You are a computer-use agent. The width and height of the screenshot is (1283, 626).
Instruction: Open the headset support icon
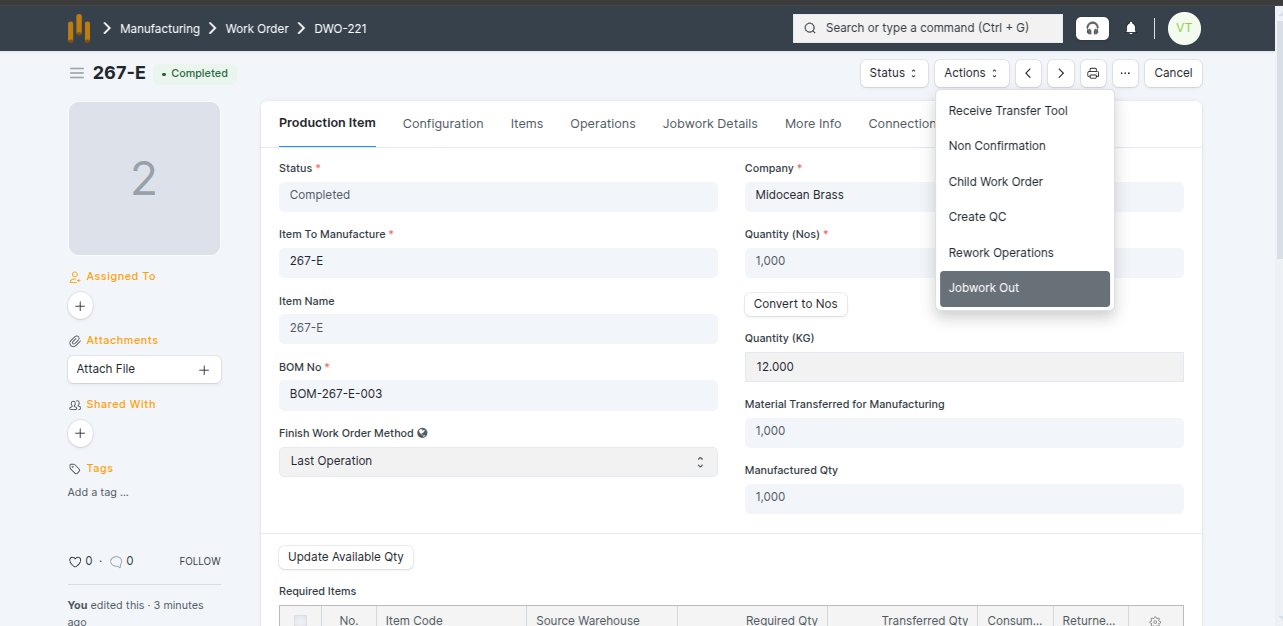click(1092, 28)
